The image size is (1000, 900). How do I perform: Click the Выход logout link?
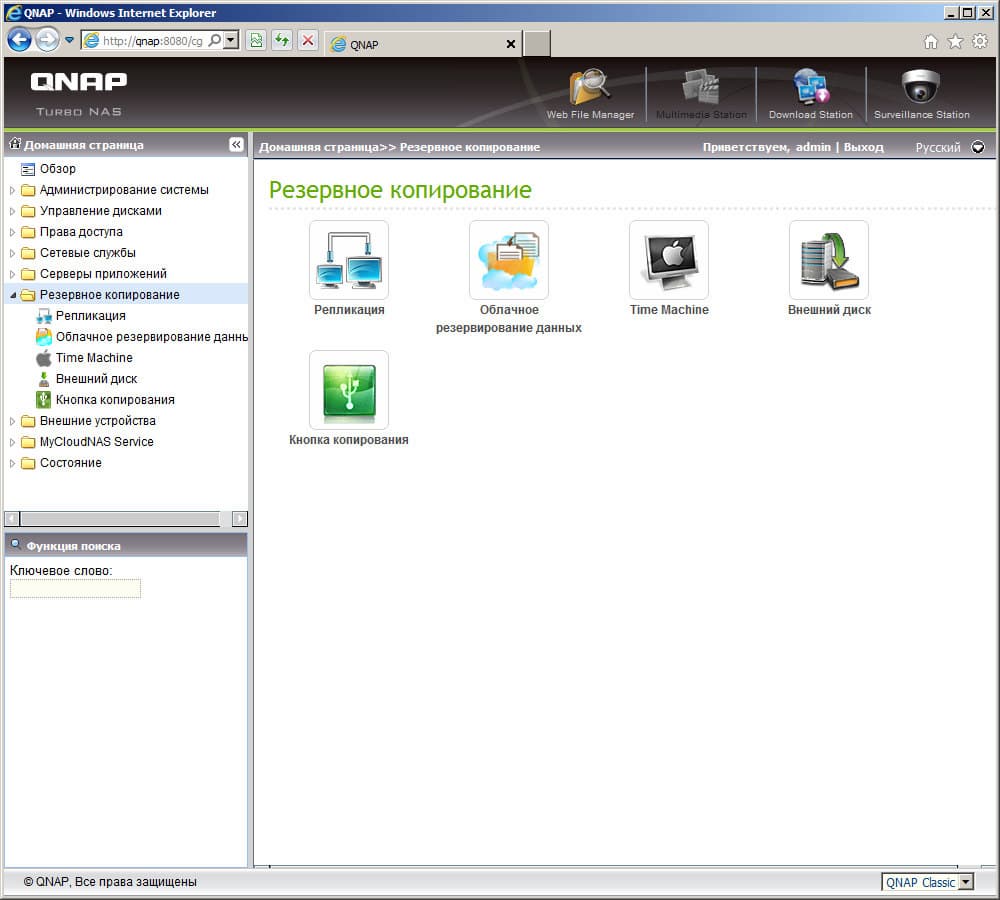[865, 146]
